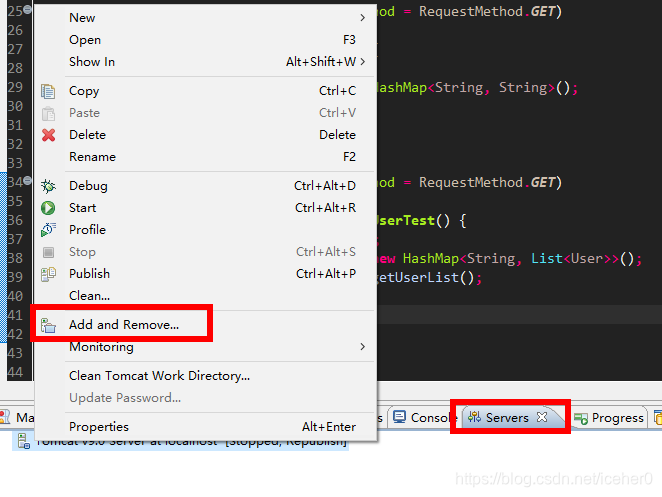Click the red Delete X icon
This screenshot has width=662, height=497.
(48, 135)
